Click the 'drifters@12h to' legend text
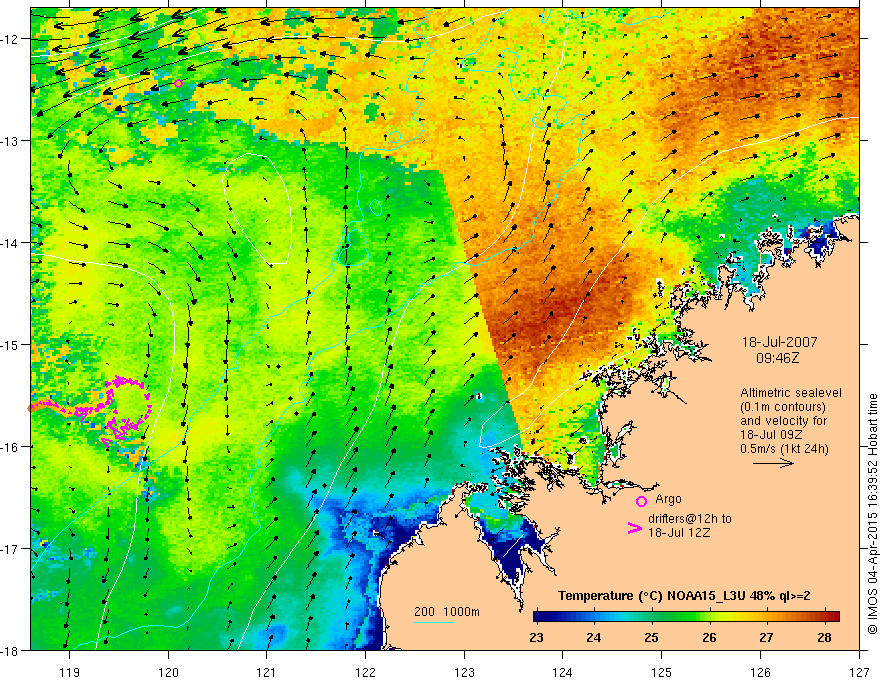The image size is (880, 680). click(690, 519)
